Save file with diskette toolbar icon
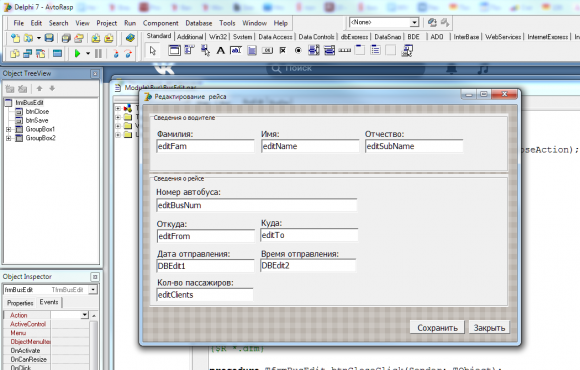Screen dimensions: 580x370 [49, 38]
